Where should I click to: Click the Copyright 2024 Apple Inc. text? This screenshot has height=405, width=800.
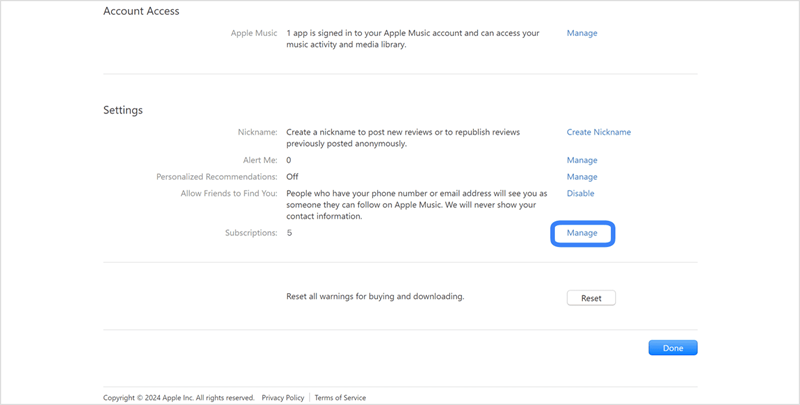pyautogui.click(x=179, y=398)
